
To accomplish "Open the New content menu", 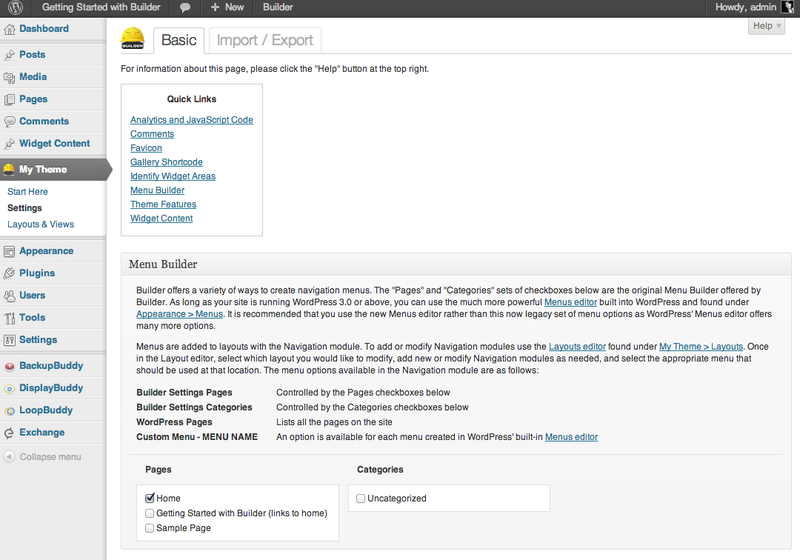I will pos(227,7).
